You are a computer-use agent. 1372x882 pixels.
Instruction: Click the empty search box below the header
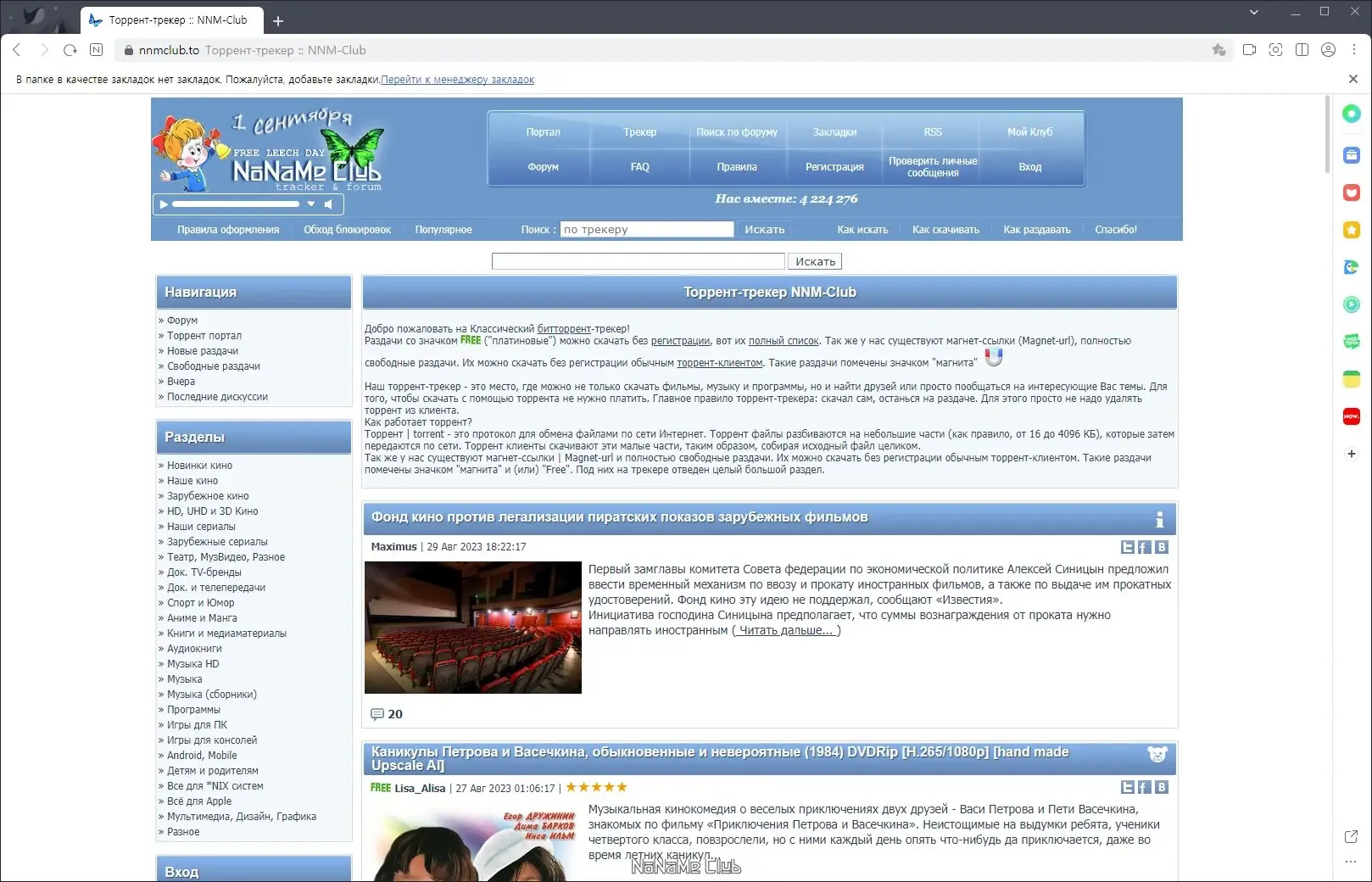coord(638,262)
